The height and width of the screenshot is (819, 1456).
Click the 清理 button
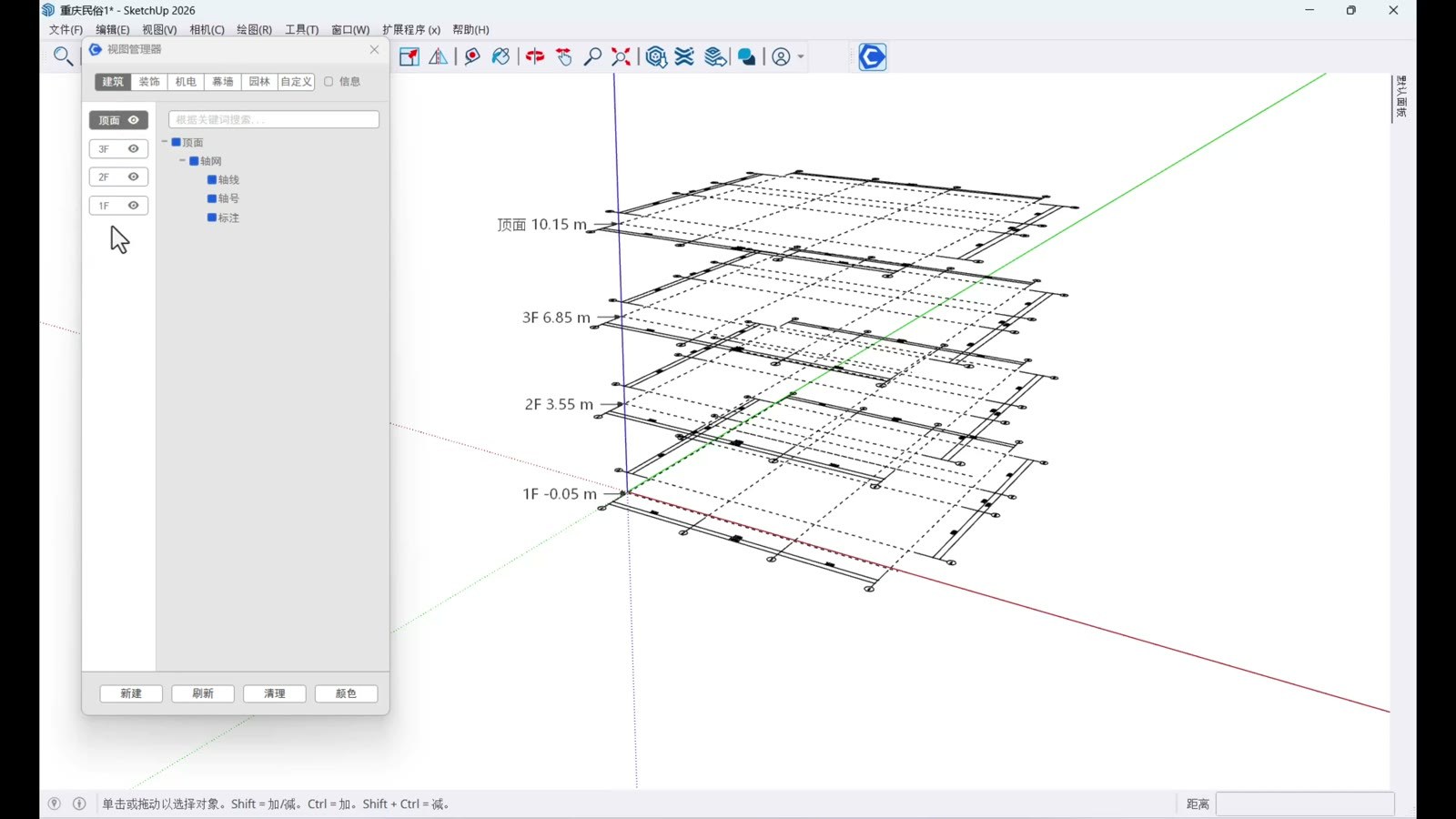pos(275,693)
